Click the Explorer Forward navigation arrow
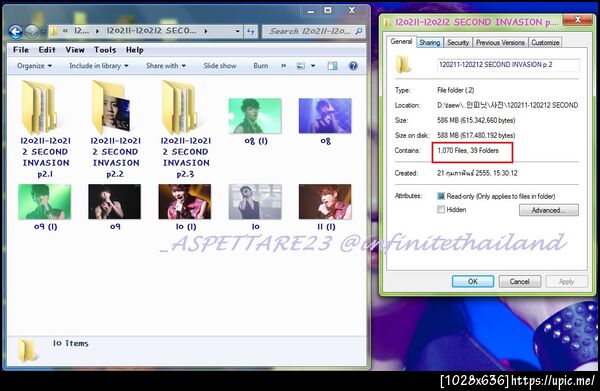Viewport: 600px width, 391px height. coord(32,31)
